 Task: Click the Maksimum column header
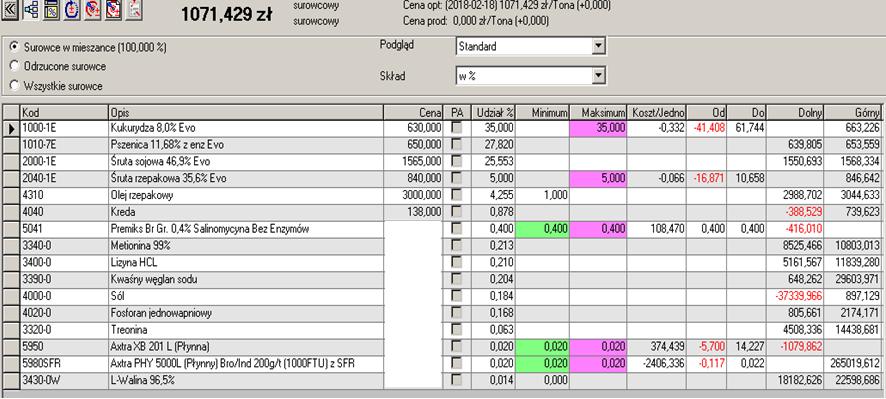pyautogui.click(x=599, y=112)
